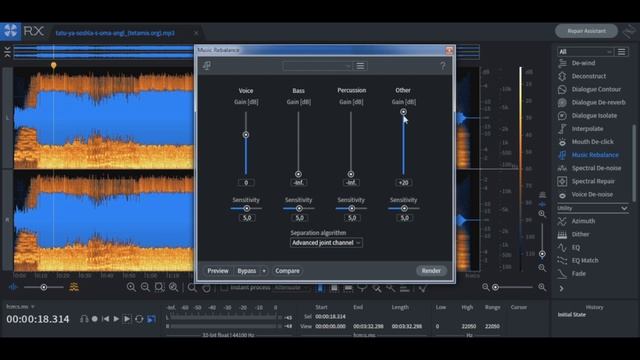Open the Deconstruct module

click(x=588, y=76)
